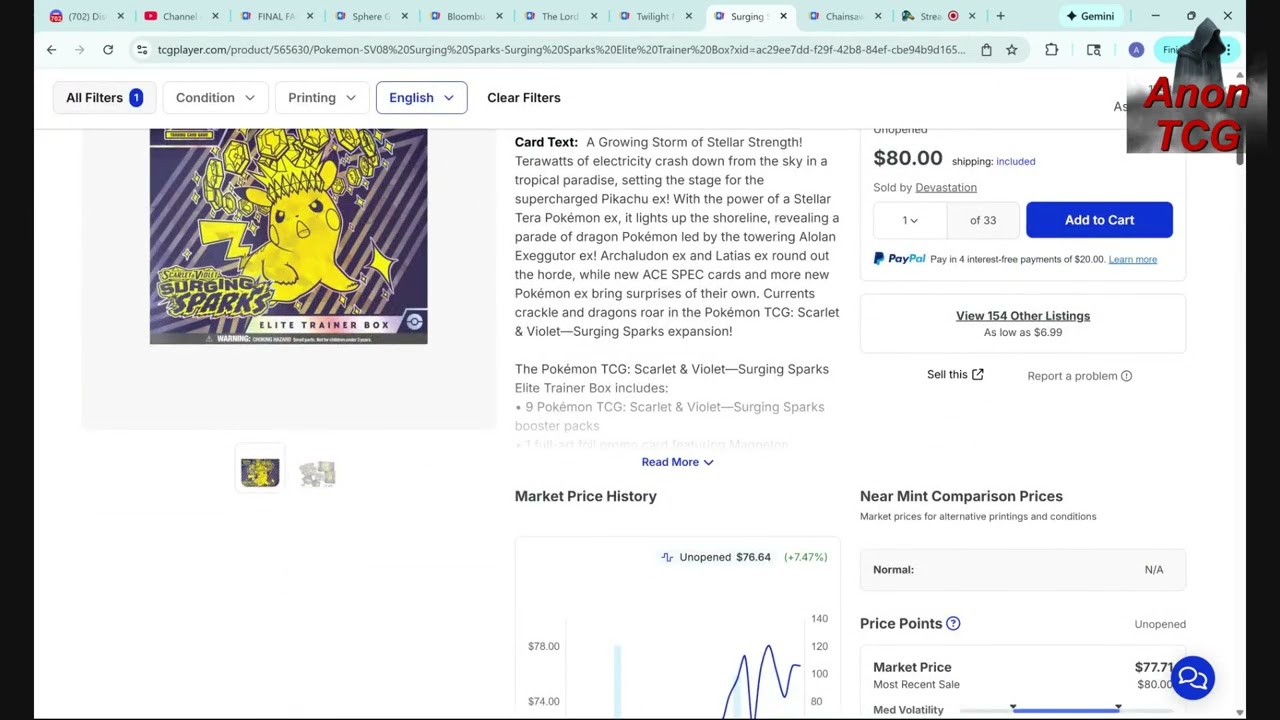Click Clear Filters
1280x720 pixels.
coord(524,97)
